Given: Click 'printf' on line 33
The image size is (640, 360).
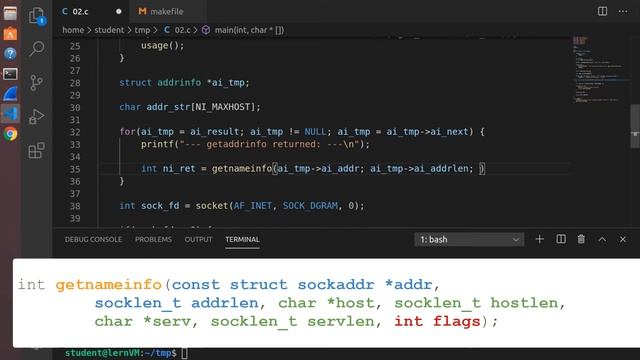Looking at the screenshot, I should click(157, 144).
